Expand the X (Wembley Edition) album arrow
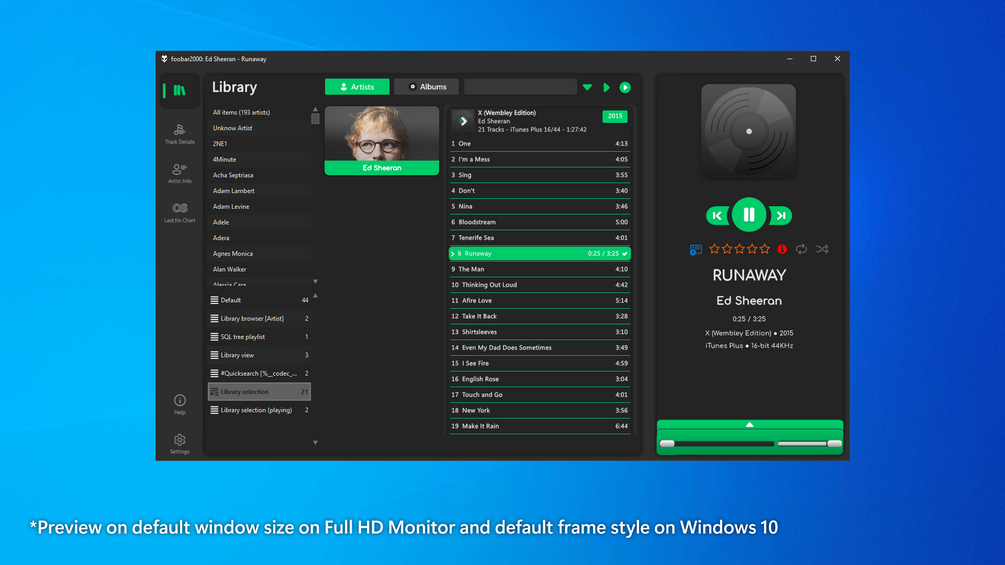This screenshot has height=565, width=1005. (x=463, y=120)
